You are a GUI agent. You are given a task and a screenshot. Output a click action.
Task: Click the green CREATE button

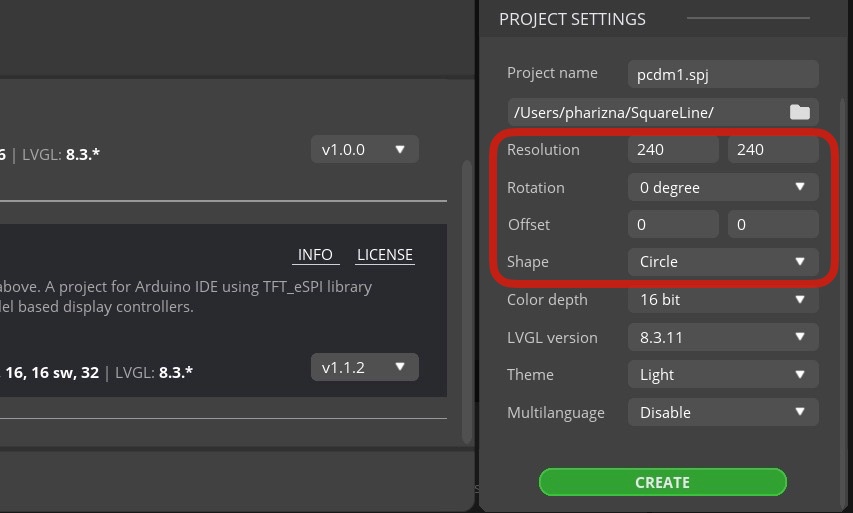coord(663,482)
